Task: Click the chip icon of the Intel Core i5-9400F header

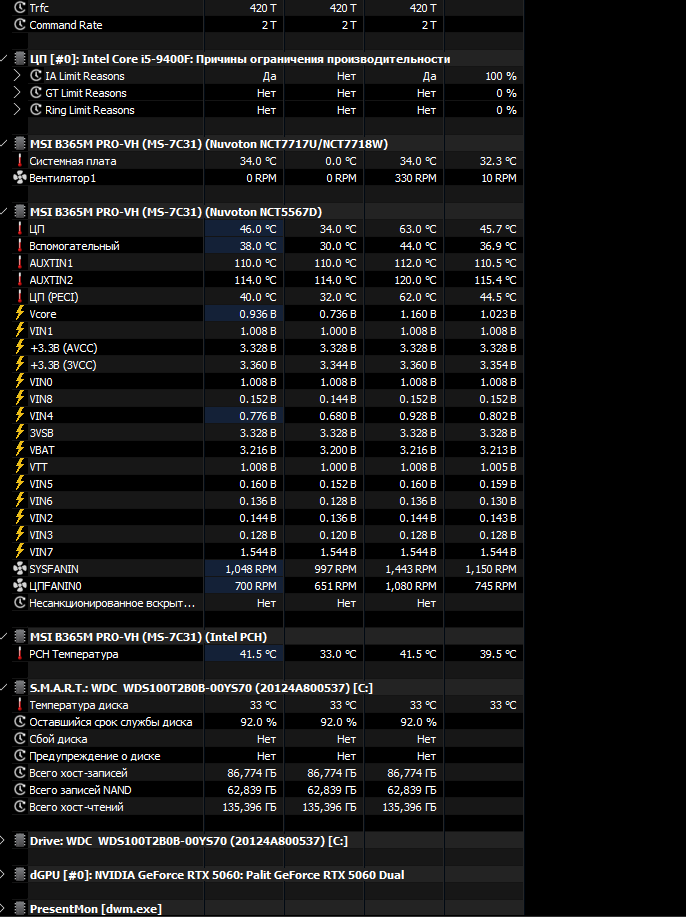Action: click(20, 59)
